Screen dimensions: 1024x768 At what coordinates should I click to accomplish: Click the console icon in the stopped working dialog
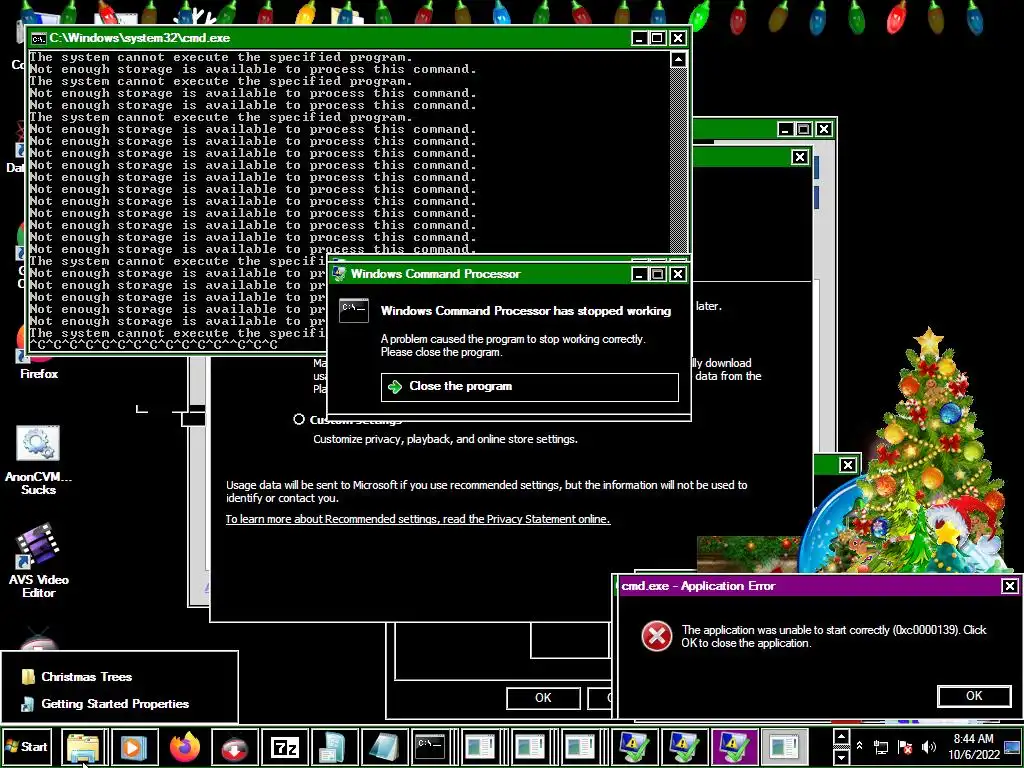click(354, 310)
